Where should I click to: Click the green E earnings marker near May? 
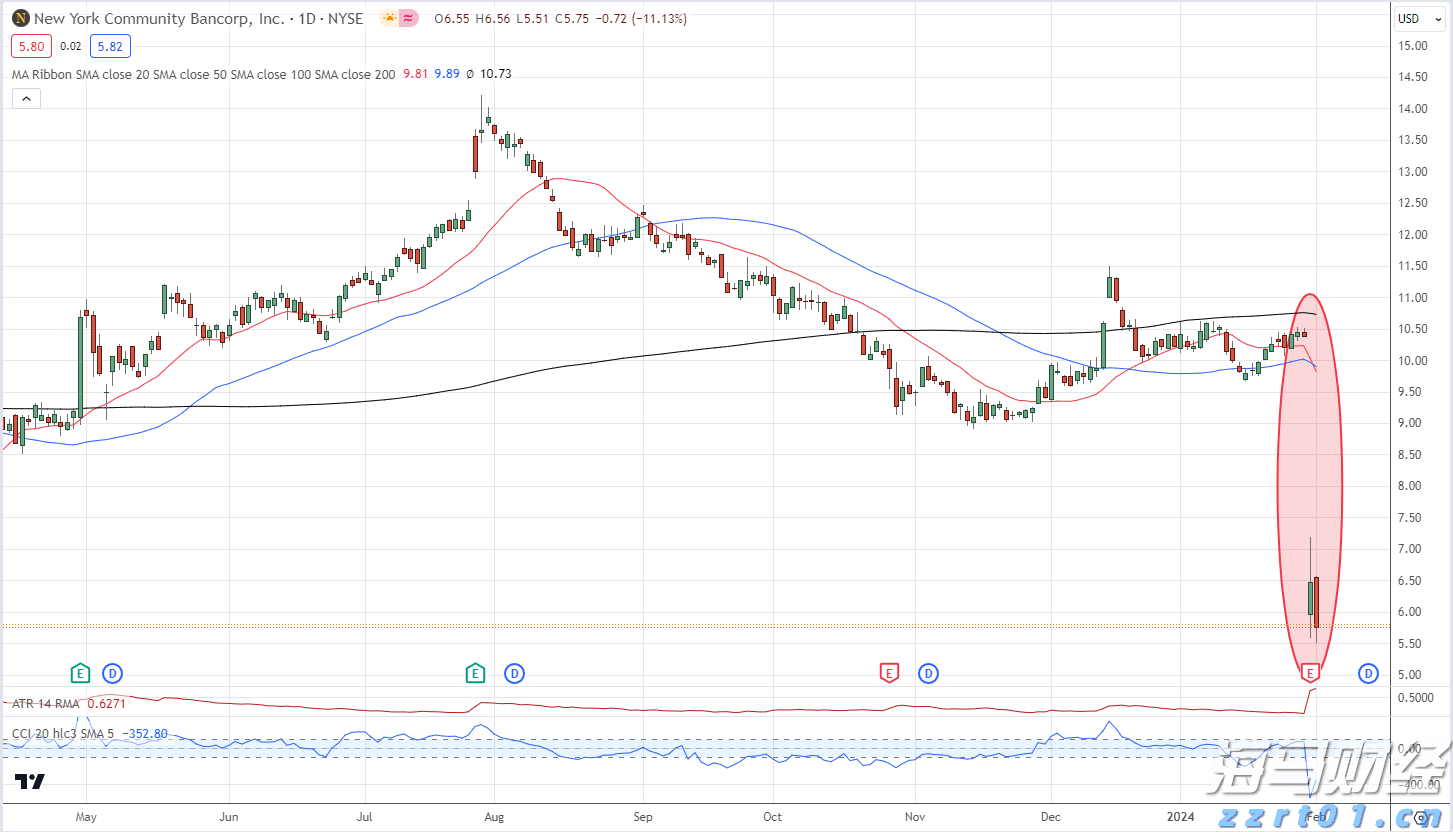coord(80,674)
